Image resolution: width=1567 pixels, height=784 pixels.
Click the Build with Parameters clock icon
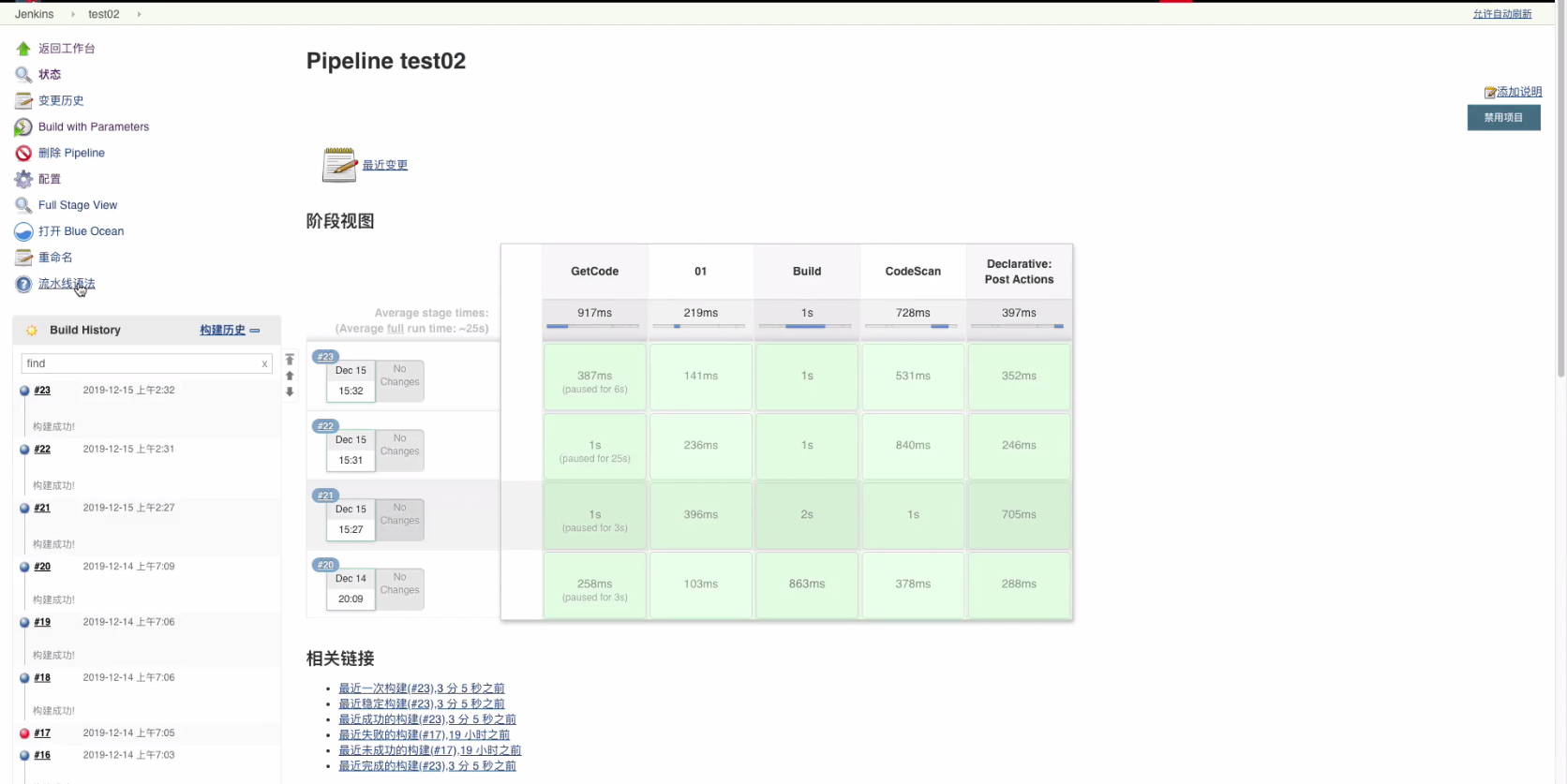click(23, 127)
